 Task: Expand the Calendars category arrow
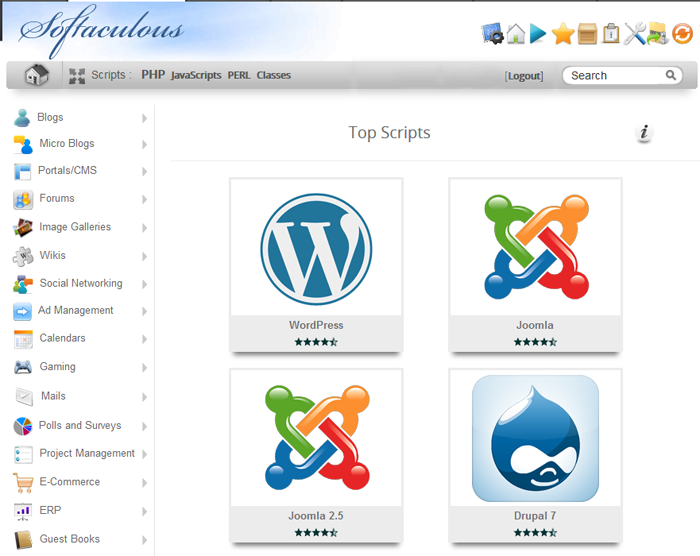tap(144, 339)
